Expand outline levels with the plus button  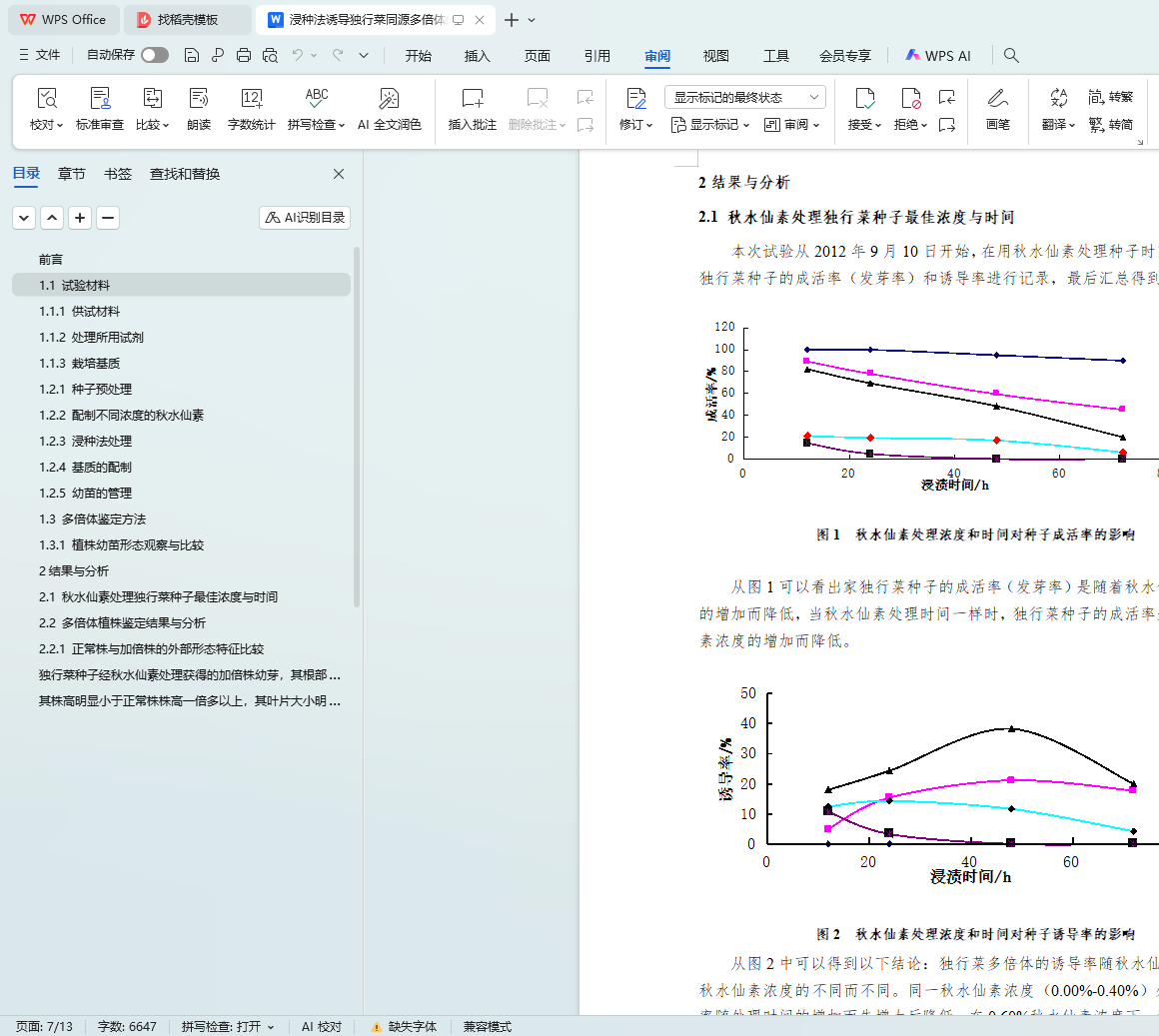click(80, 218)
